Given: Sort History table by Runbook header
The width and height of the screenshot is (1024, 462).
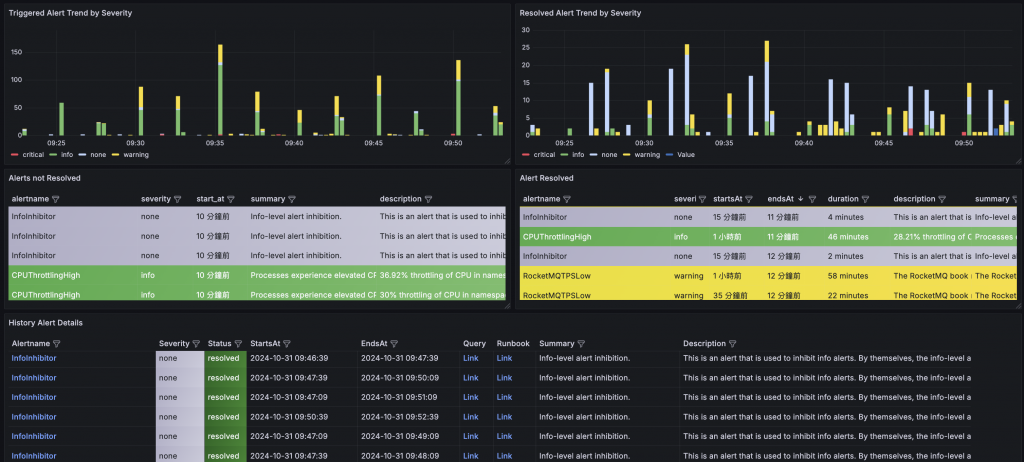Looking at the screenshot, I should [513, 344].
